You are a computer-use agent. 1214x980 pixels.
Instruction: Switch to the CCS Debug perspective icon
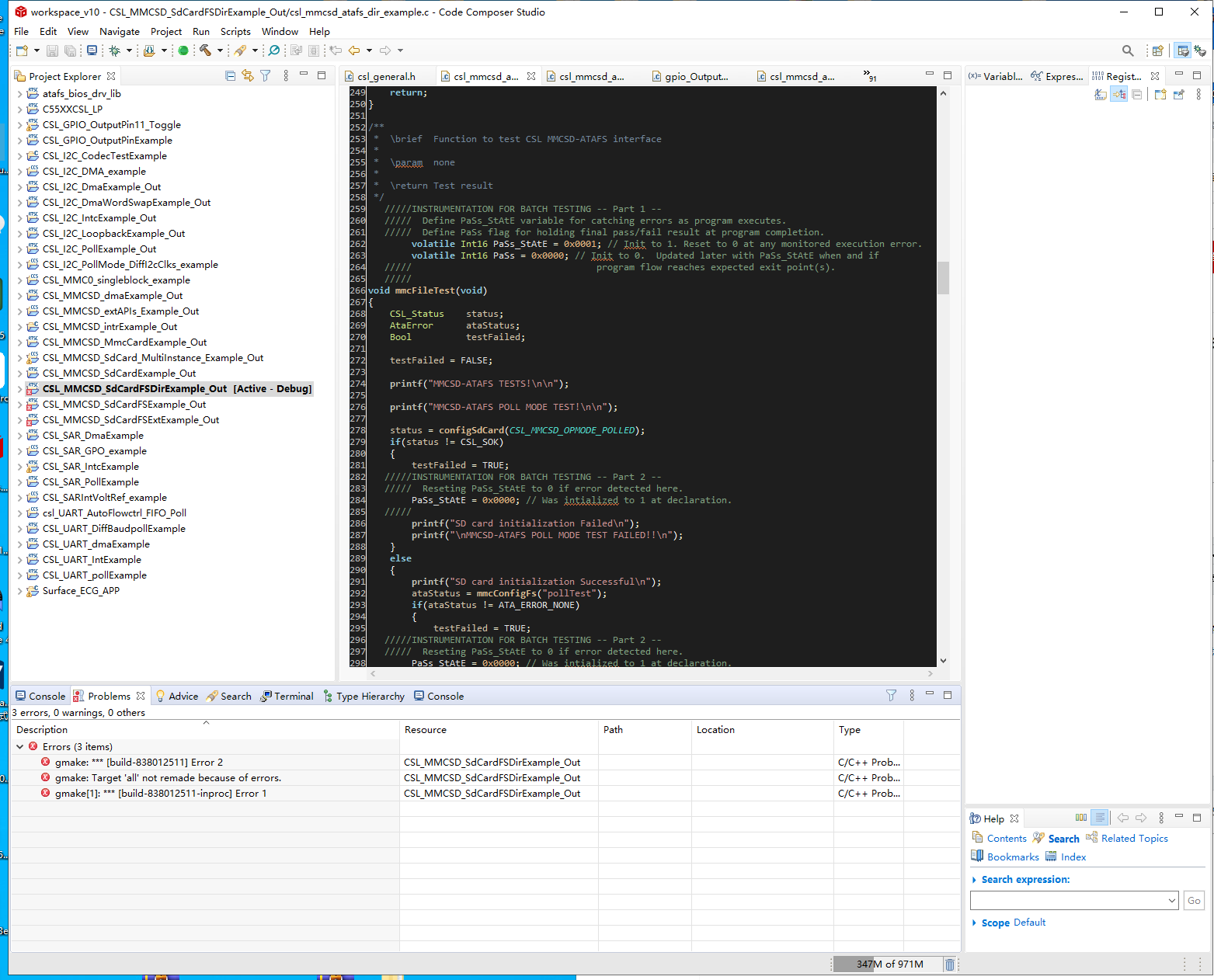(1200, 50)
